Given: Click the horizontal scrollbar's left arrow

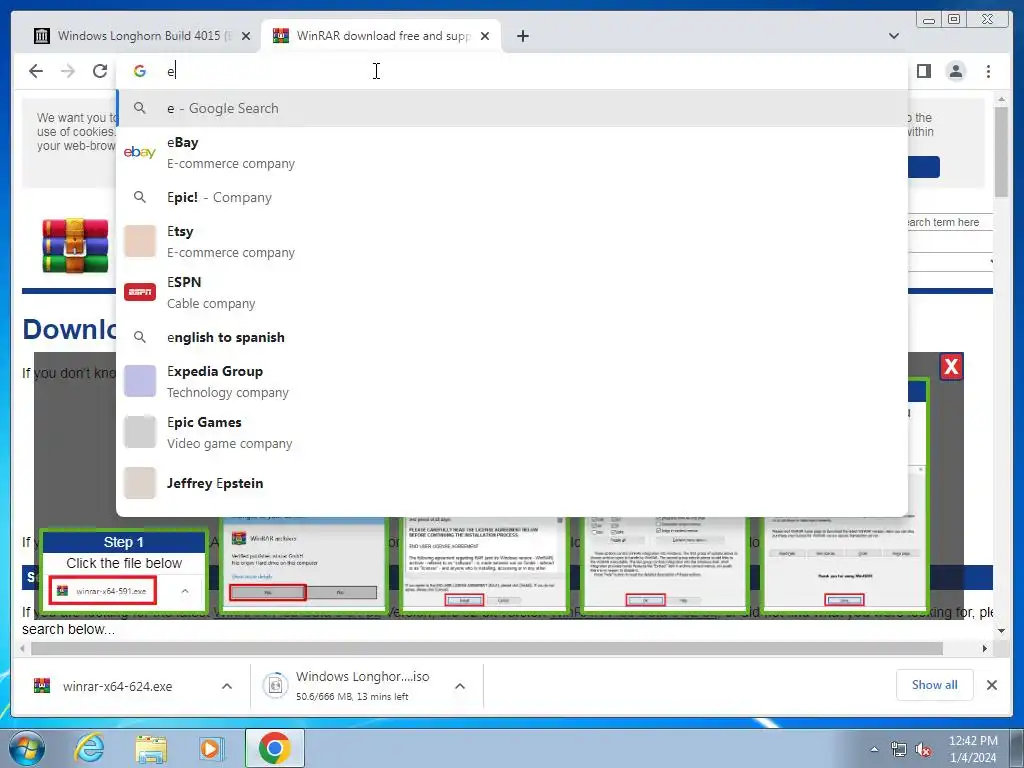Looking at the screenshot, I should 24,648.
